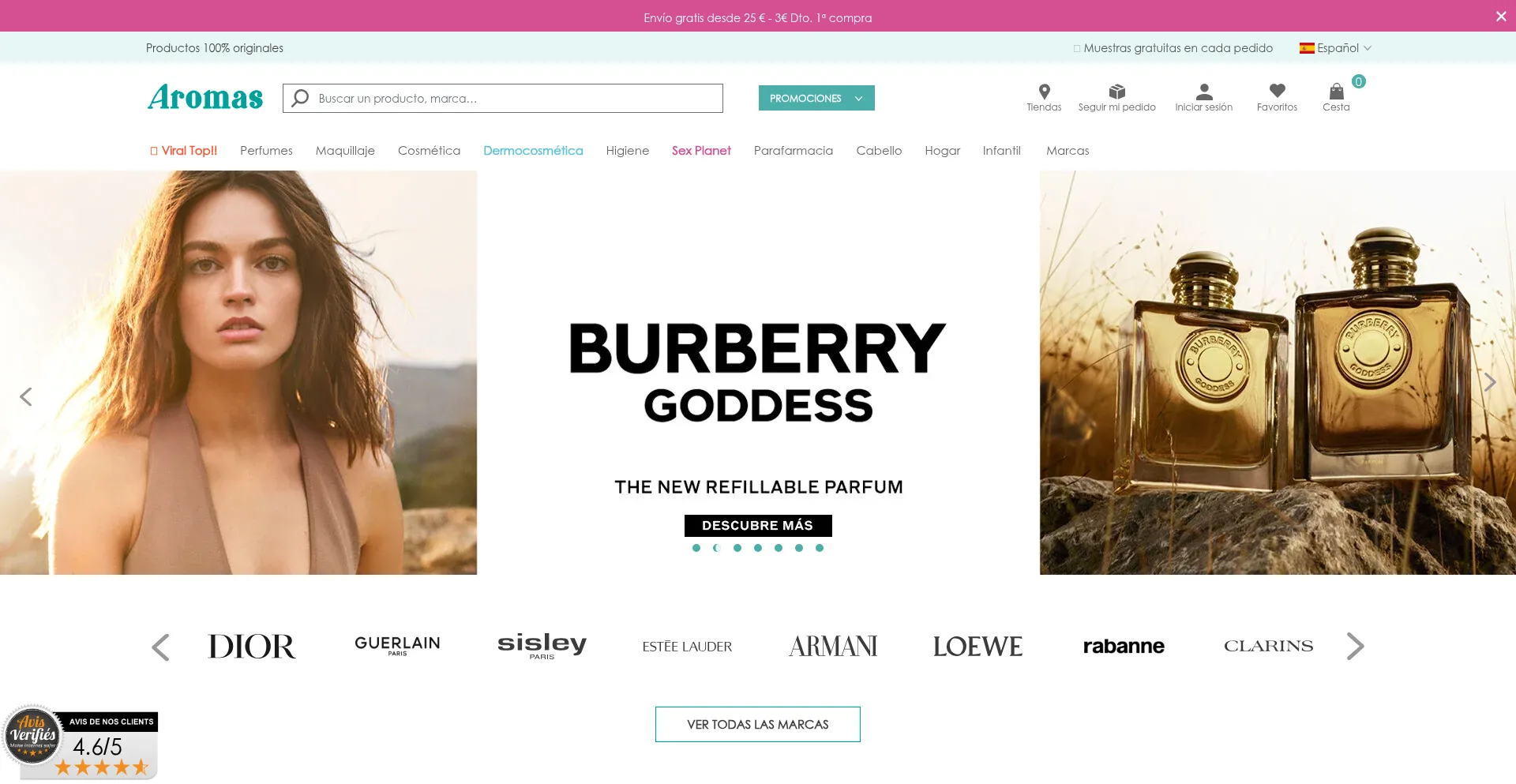The height and width of the screenshot is (784, 1516).
Task: Click the magnifying glass search icon
Action: click(x=300, y=98)
